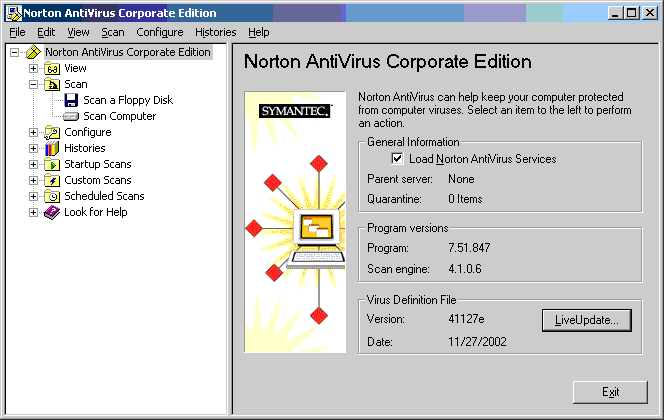Click the Configure folder wrench icon

52,133
